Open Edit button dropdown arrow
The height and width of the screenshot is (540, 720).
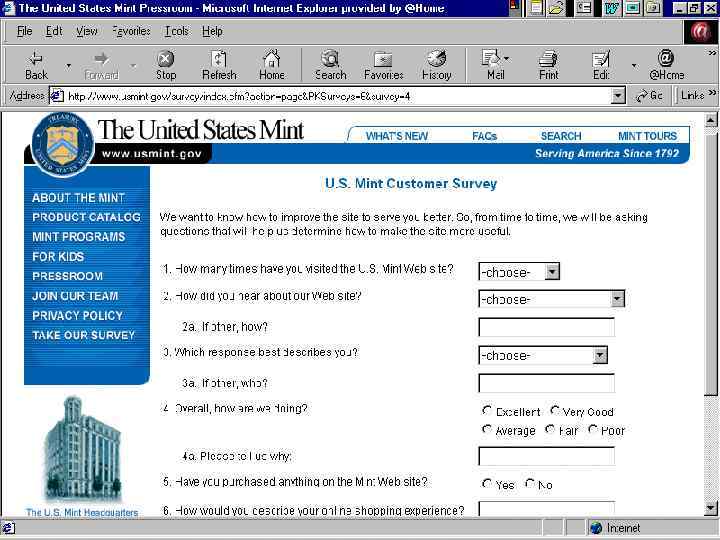tap(634, 66)
